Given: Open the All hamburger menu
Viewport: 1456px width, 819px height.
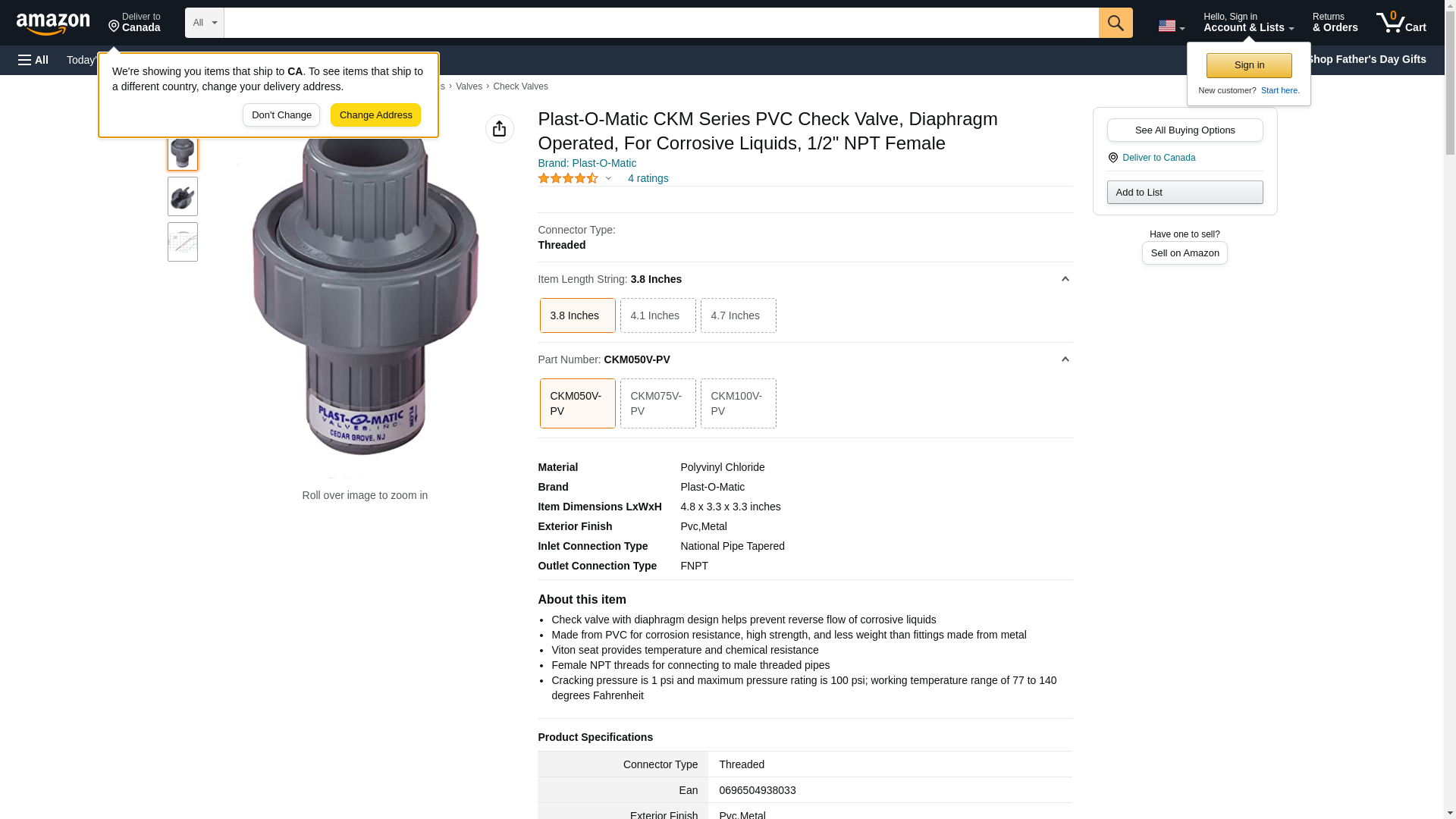Looking at the screenshot, I should click(33, 60).
